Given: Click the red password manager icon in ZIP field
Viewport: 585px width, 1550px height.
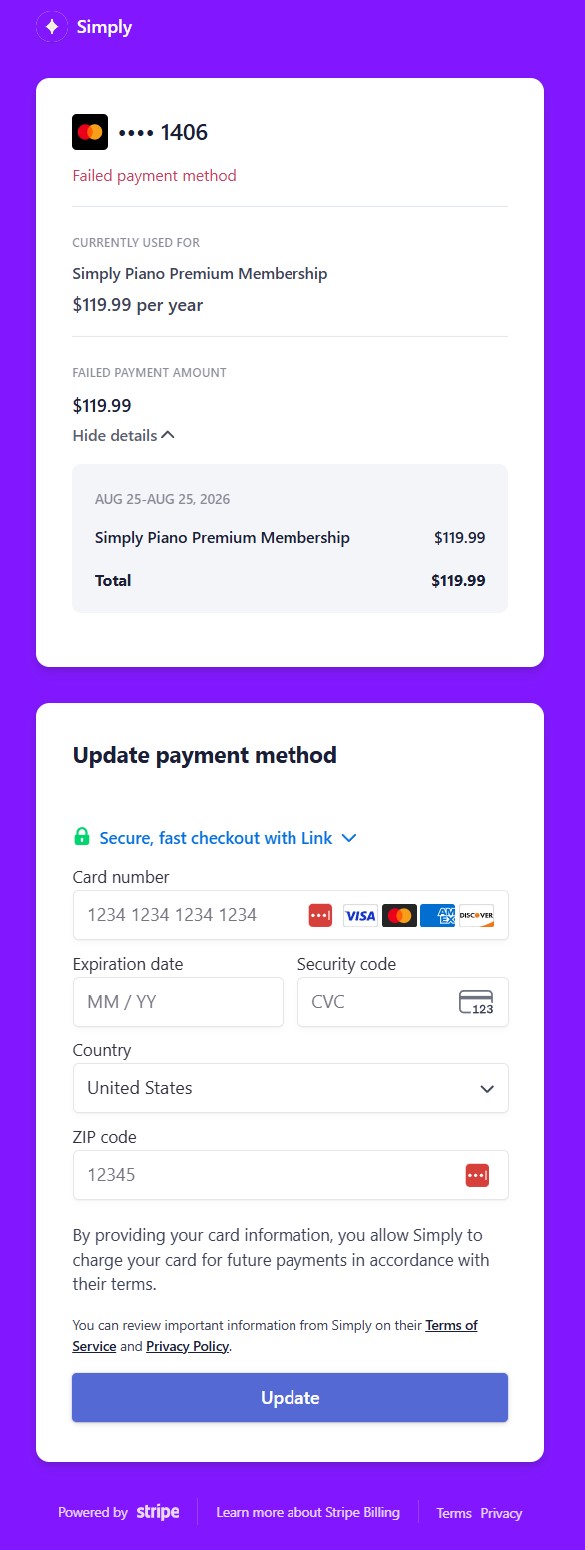Looking at the screenshot, I should point(477,1175).
